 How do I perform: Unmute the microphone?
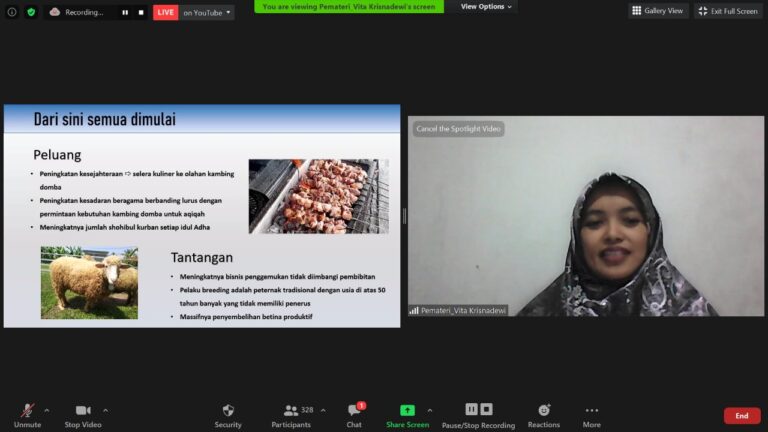pos(27,414)
